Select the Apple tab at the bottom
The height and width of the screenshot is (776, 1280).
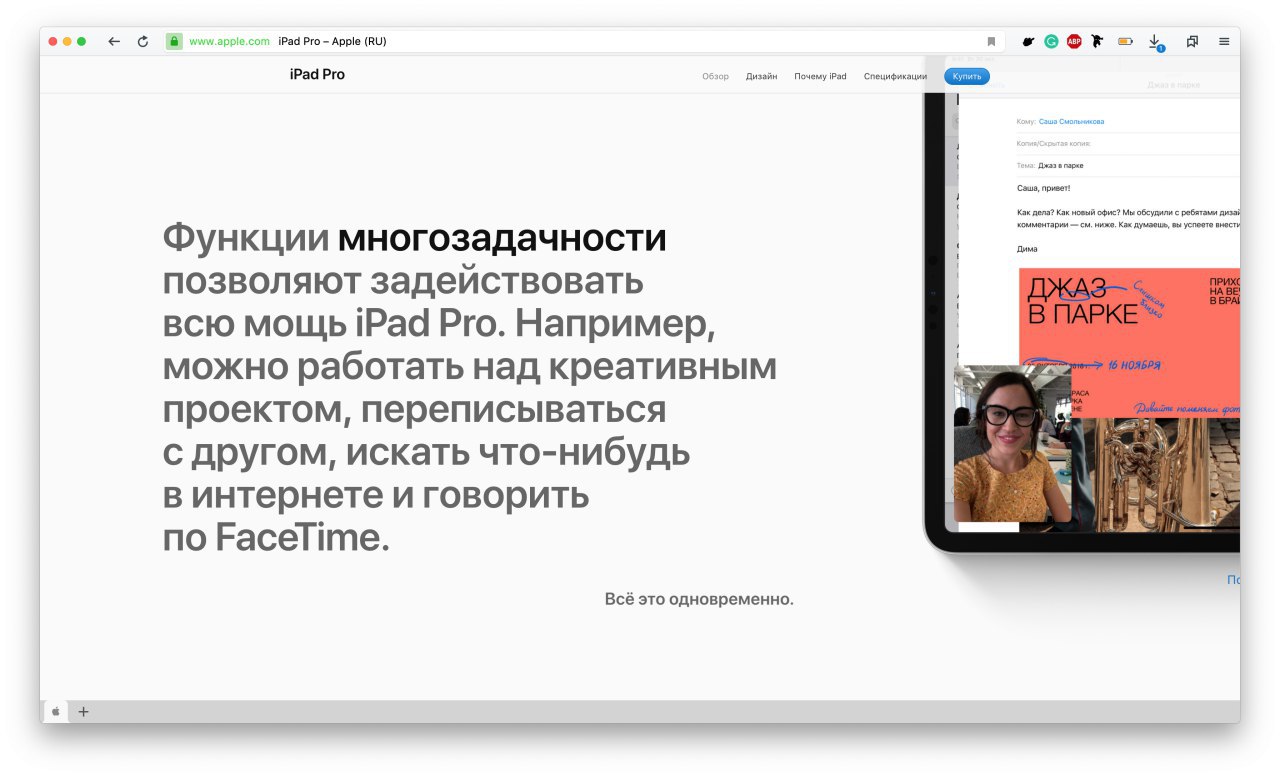56,711
